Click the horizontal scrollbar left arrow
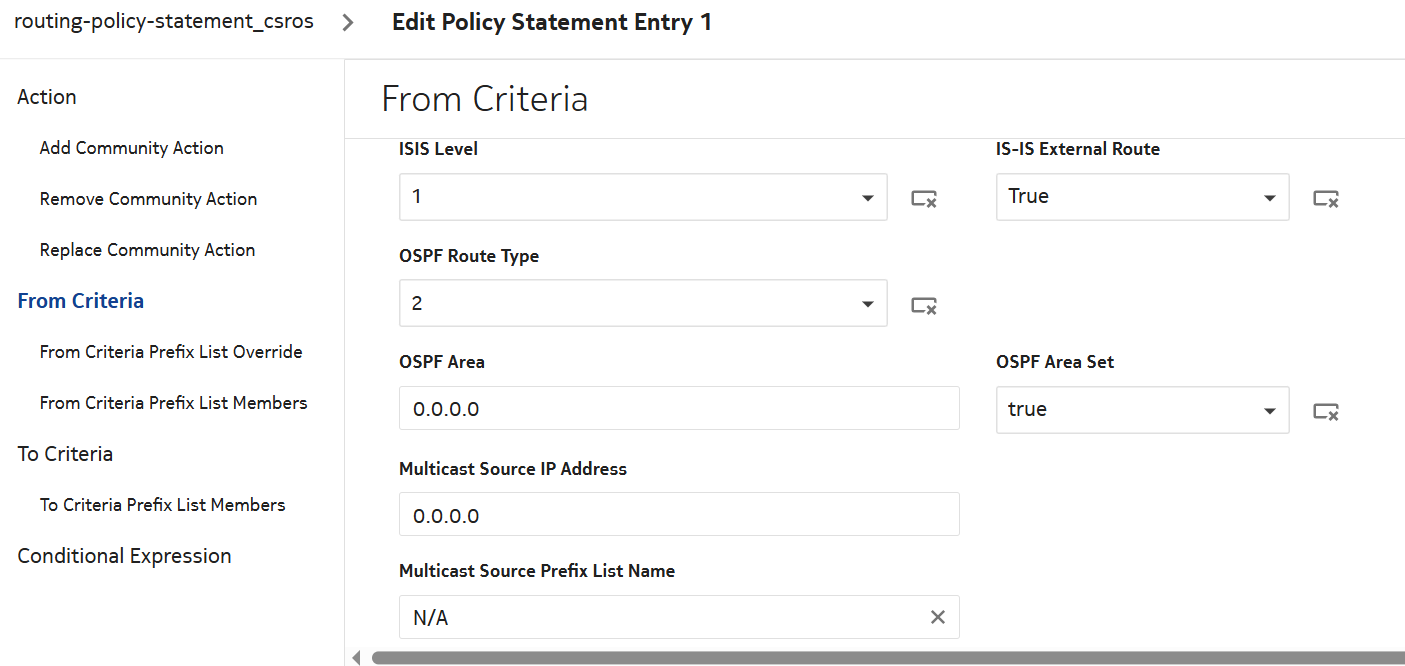1405x666 pixels. coord(356,658)
